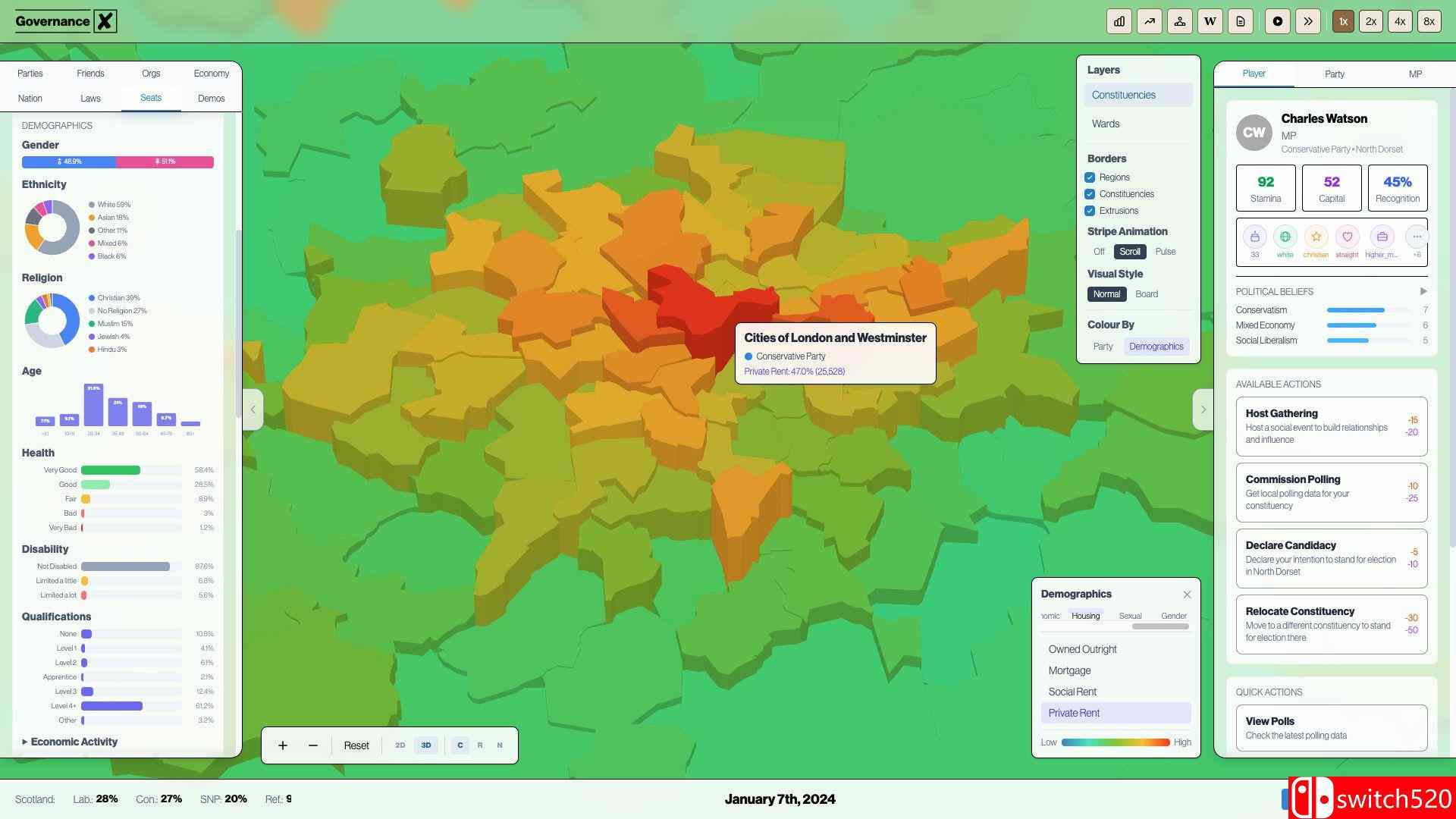
Task: Open the Economy tab
Action: click(212, 74)
